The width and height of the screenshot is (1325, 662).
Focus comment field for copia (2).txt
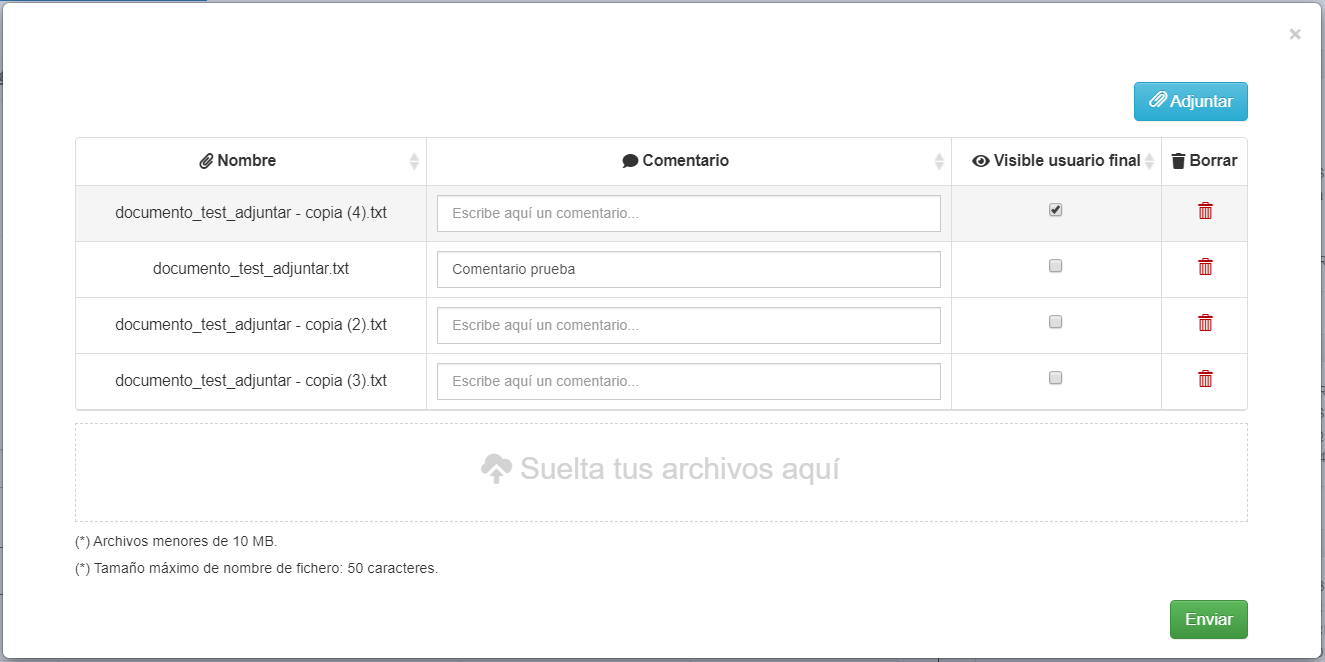click(x=689, y=325)
